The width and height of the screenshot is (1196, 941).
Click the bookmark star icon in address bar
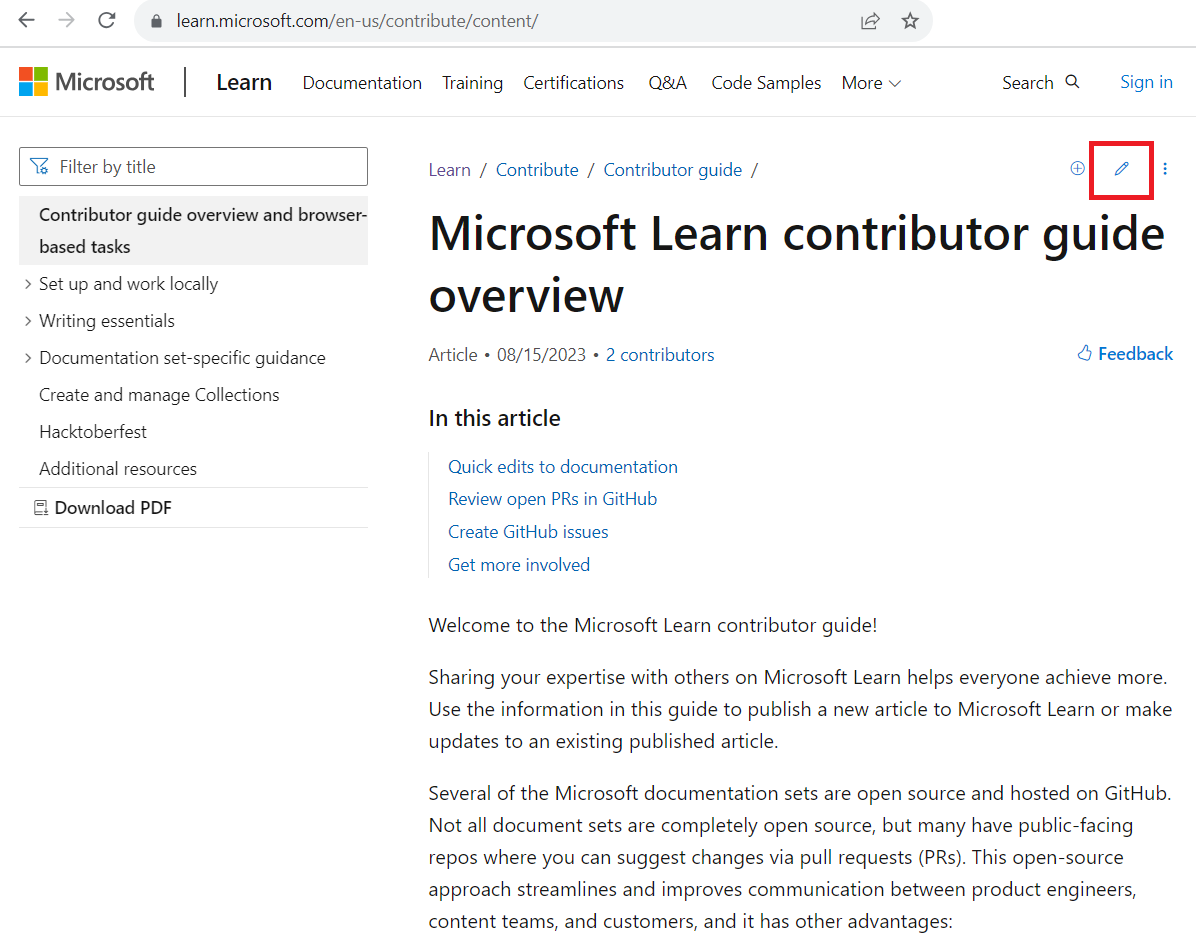[909, 20]
